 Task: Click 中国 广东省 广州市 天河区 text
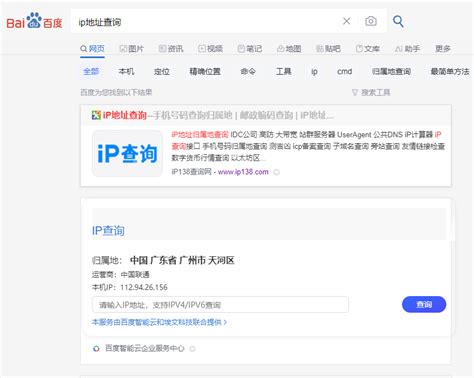point(182,260)
